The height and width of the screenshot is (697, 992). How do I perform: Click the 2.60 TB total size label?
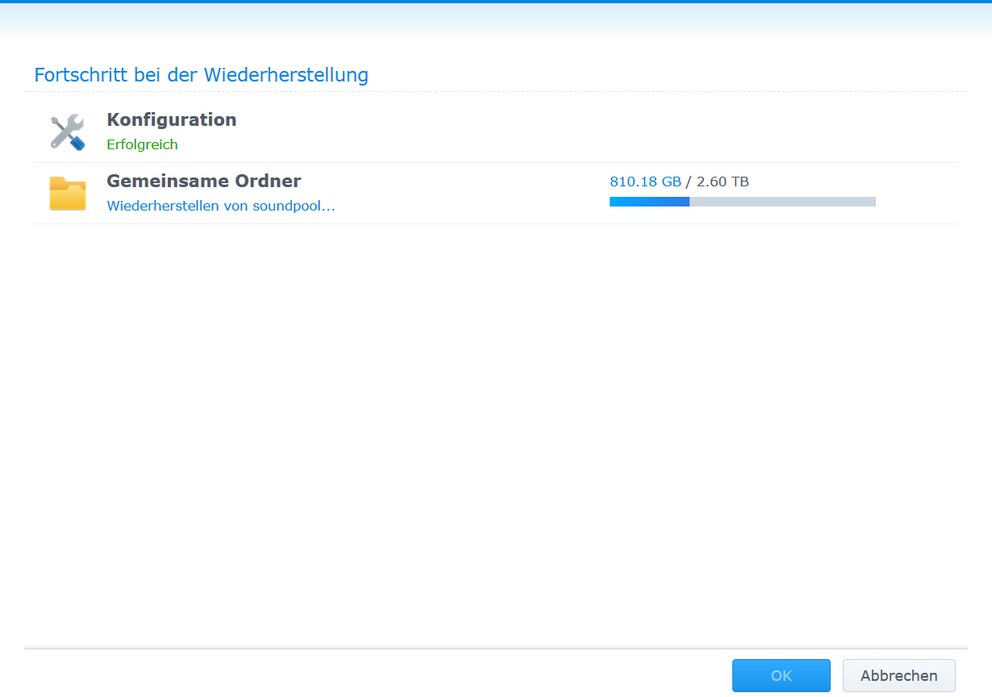pyautogui.click(x=722, y=182)
